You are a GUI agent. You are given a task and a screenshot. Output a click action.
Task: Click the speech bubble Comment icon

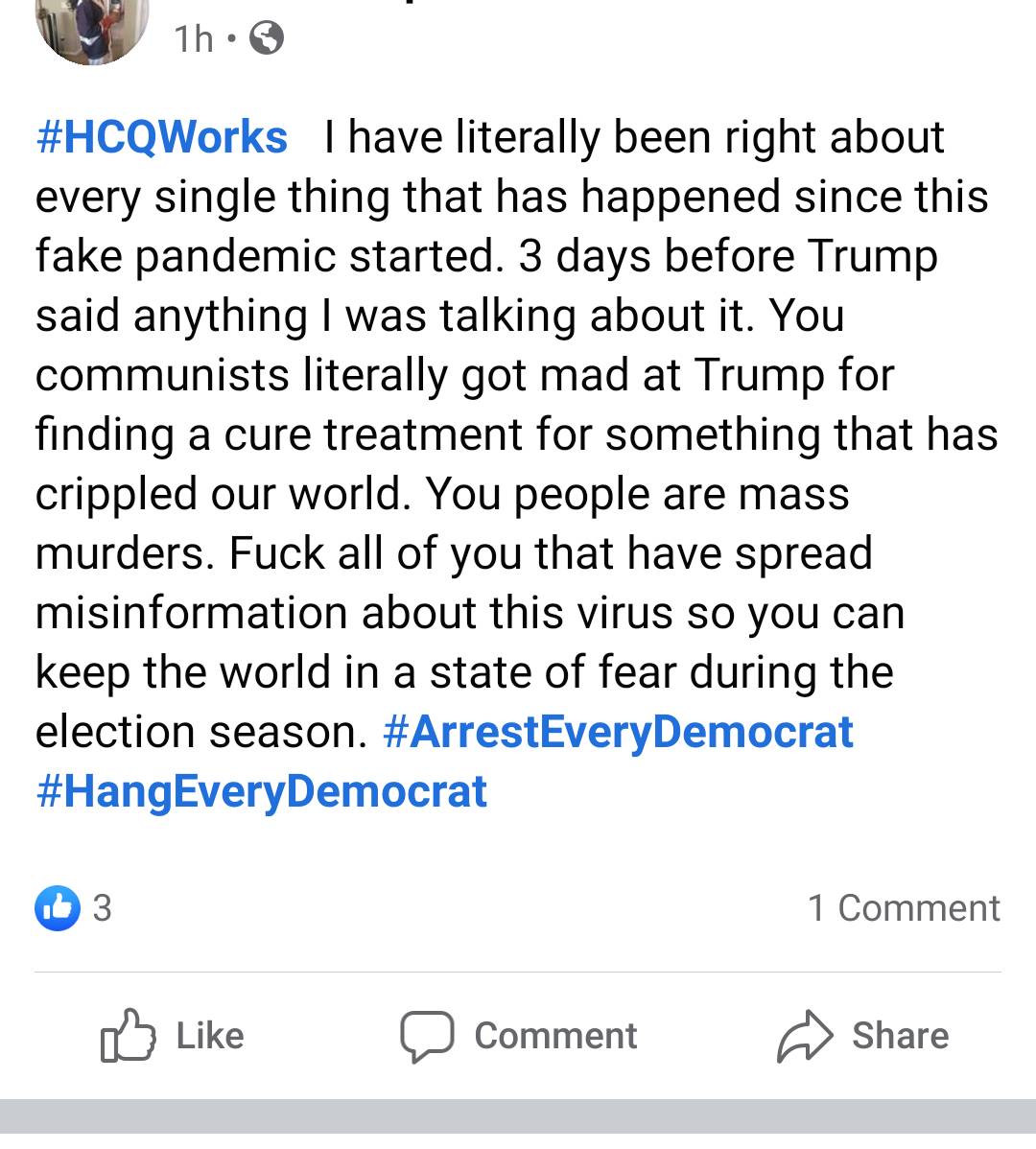(x=427, y=1036)
